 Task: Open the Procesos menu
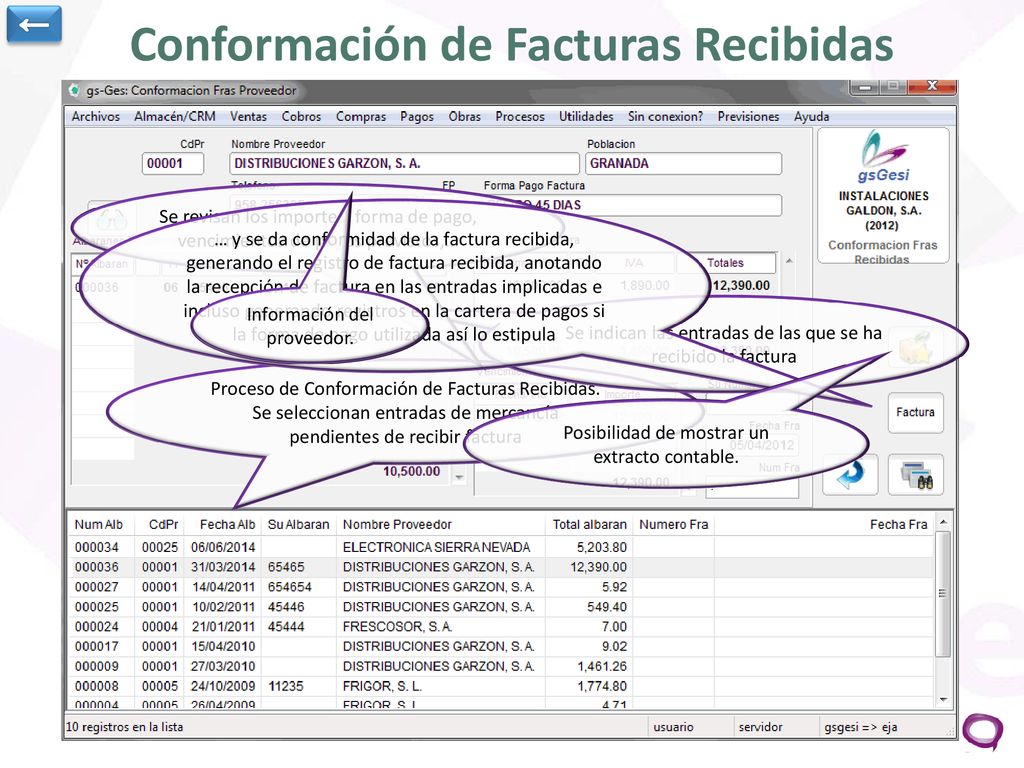pyautogui.click(x=520, y=116)
